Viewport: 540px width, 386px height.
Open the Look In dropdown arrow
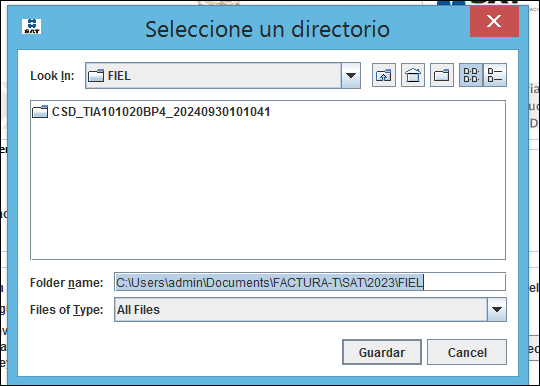(x=351, y=76)
